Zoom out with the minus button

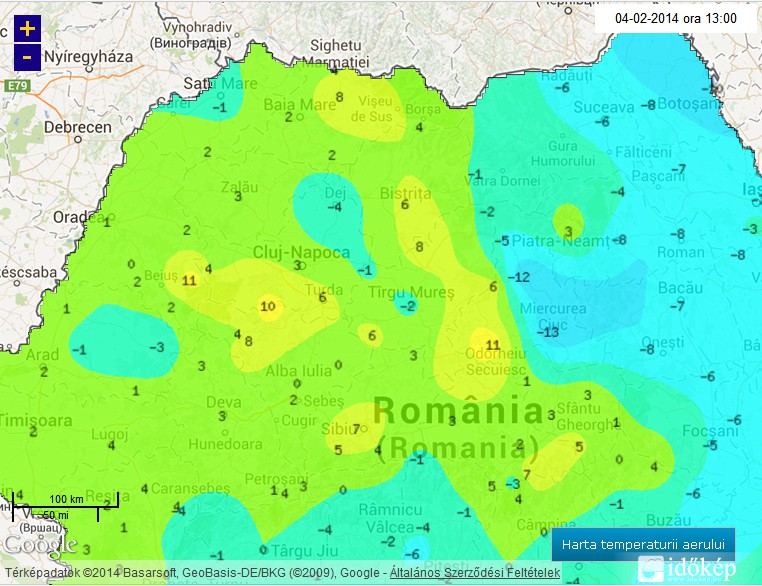(26, 58)
